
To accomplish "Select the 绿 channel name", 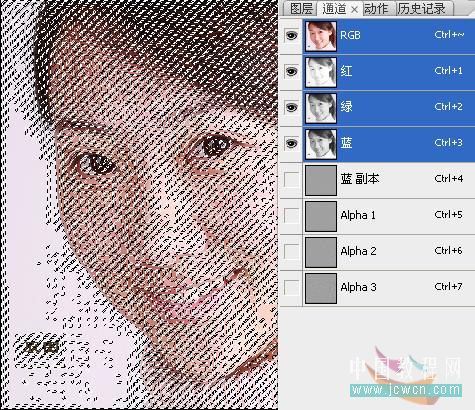I will pos(346,107).
